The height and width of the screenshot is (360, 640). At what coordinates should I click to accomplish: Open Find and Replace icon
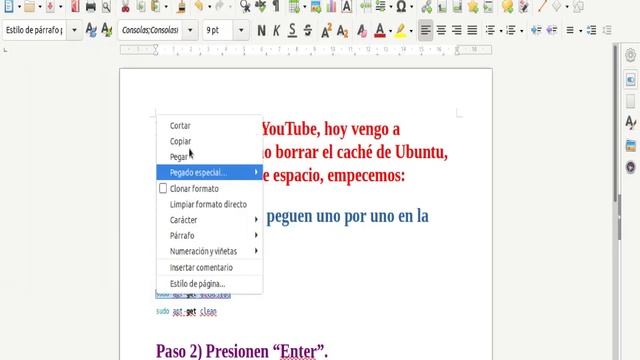click(245, 6)
